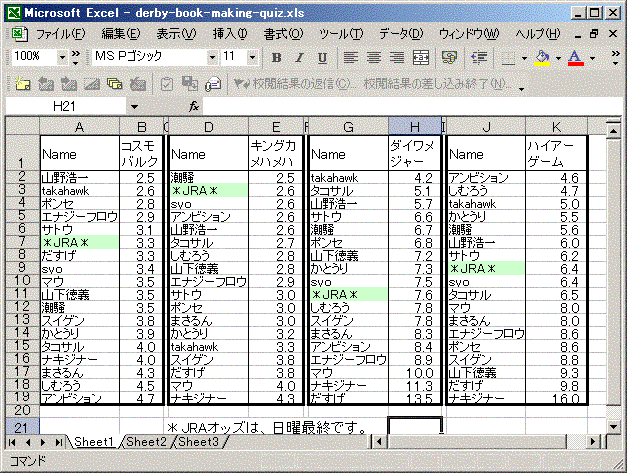The width and height of the screenshot is (627, 473).
Task: Open the 編集(E) menu
Action: 120,34
